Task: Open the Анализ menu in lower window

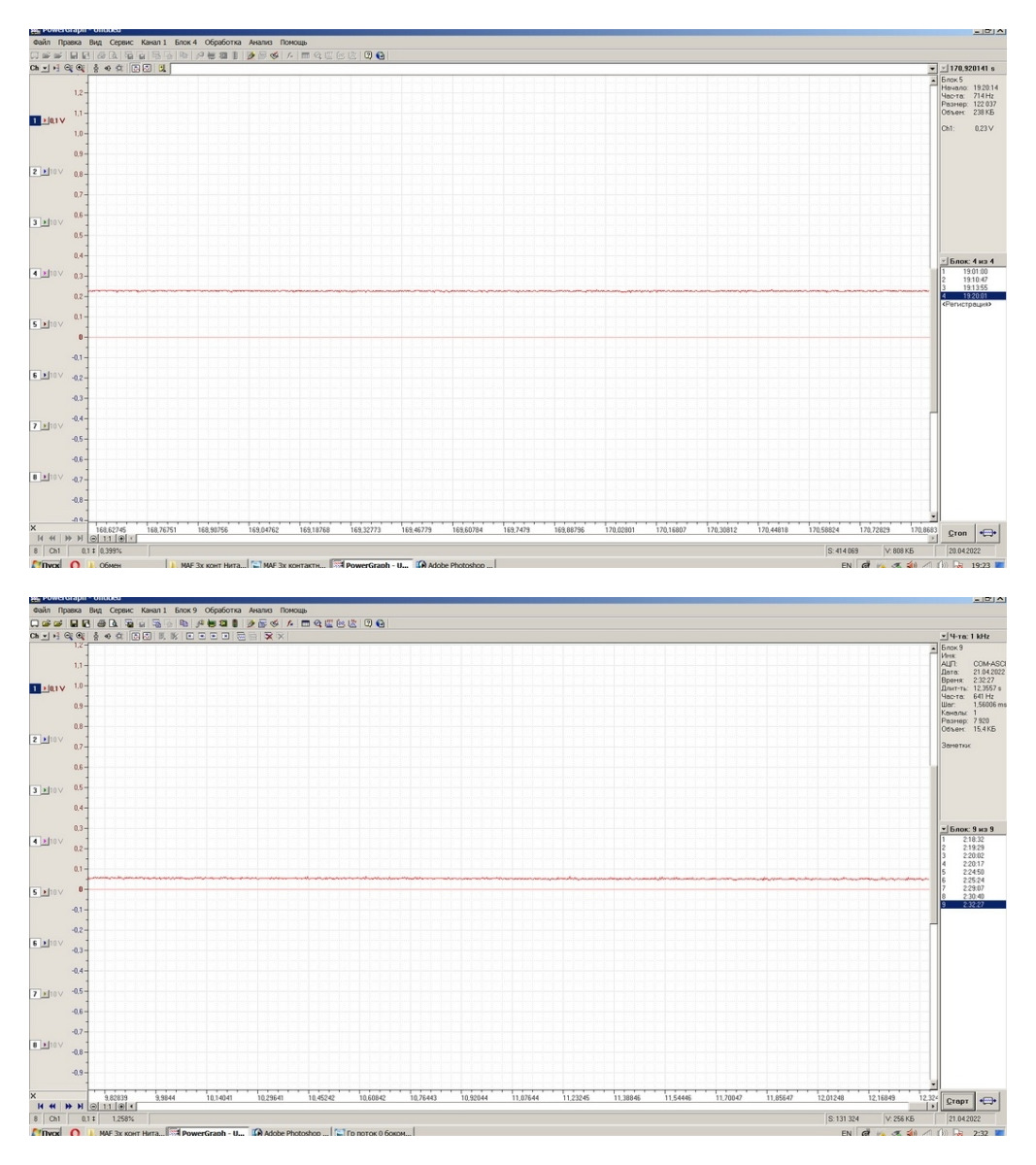Action: tap(260, 611)
